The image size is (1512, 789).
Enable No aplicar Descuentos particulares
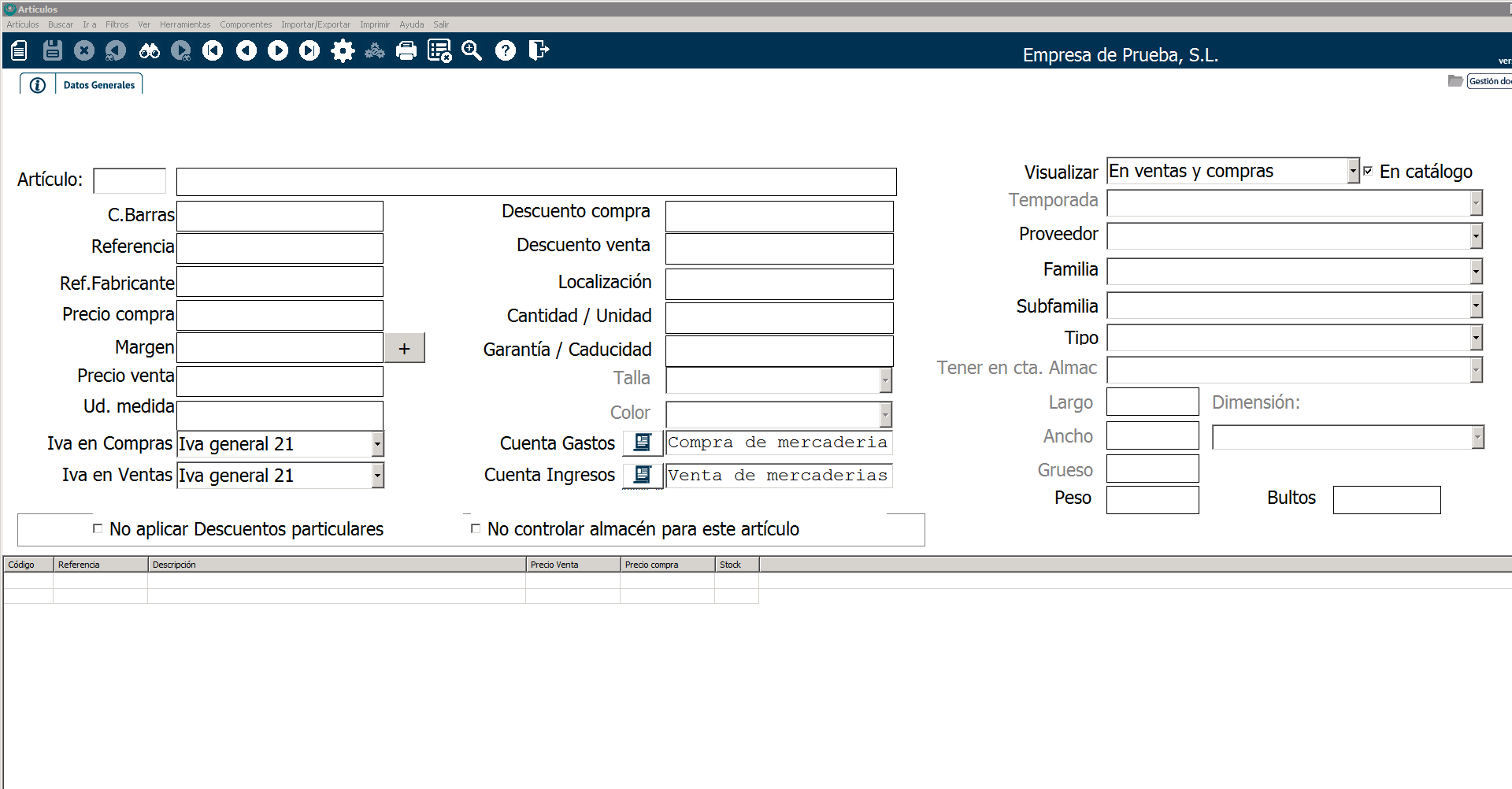(x=98, y=528)
